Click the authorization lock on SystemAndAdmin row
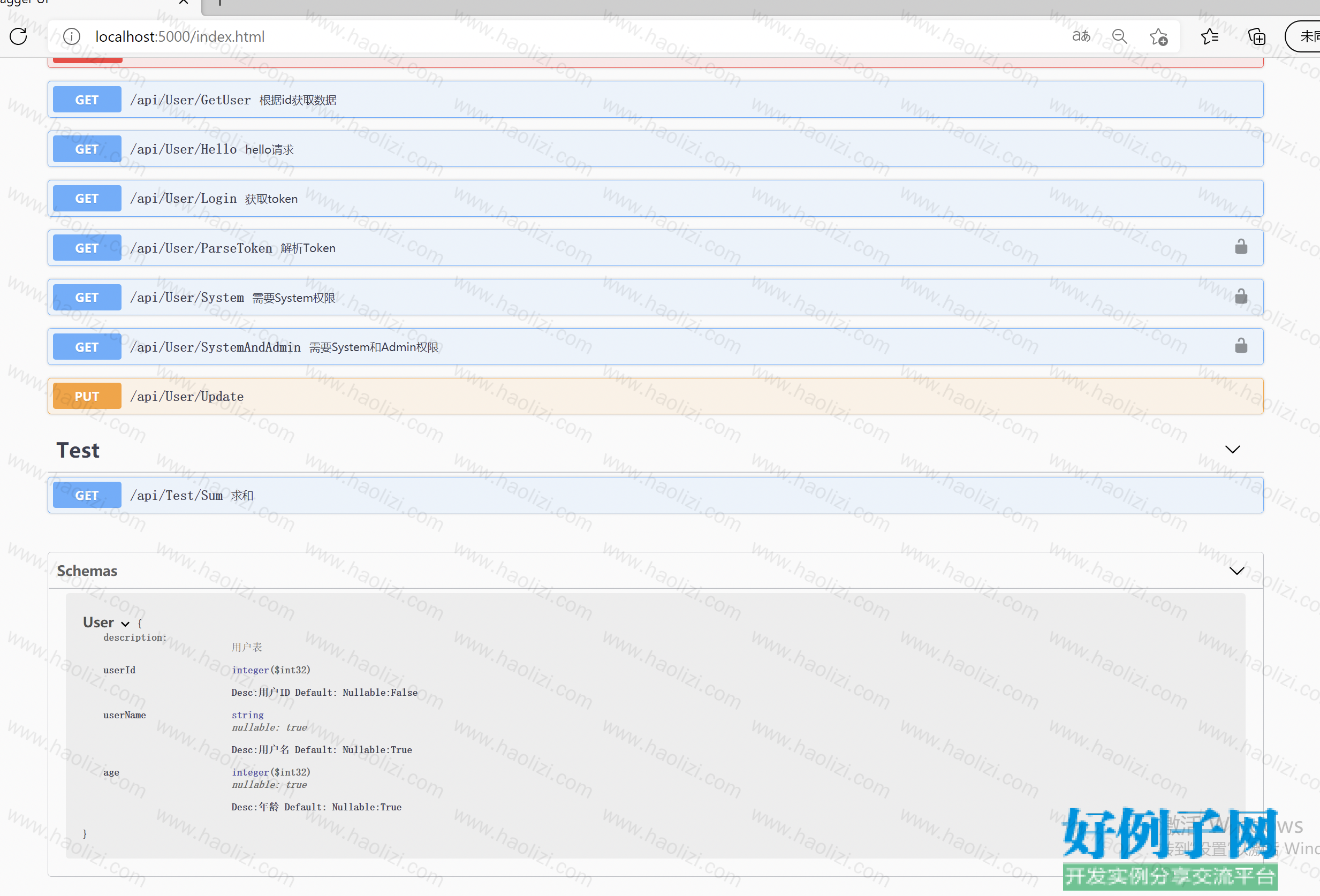Image resolution: width=1320 pixels, height=896 pixels. click(1240, 345)
